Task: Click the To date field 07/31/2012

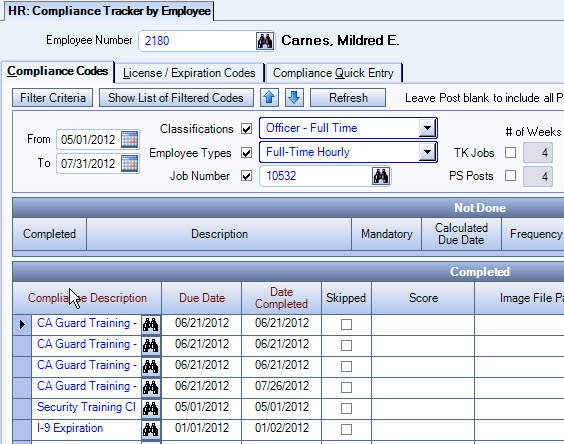Action: tap(88, 164)
